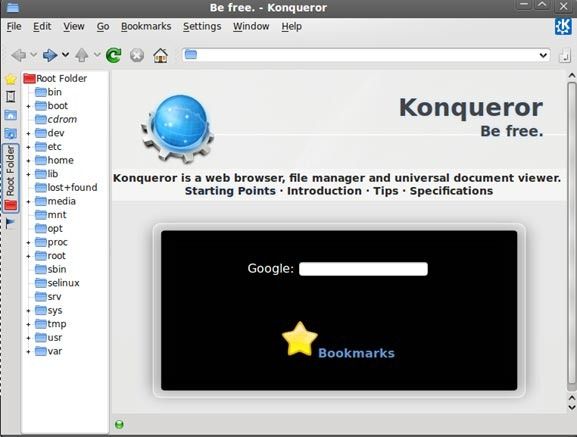Select the selinux folder
This screenshot has height=437, width=577.
[x=57, y=283]
